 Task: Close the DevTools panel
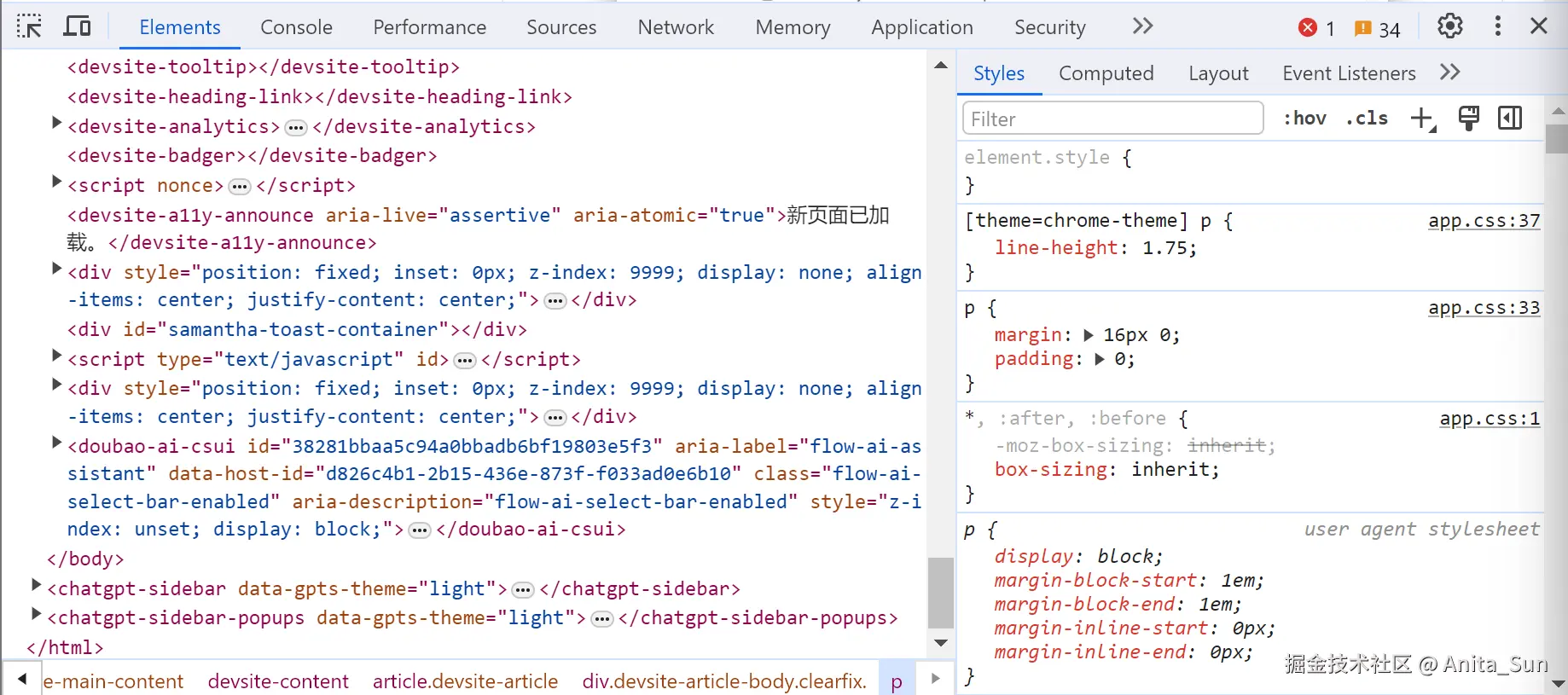pos(1539,26)
